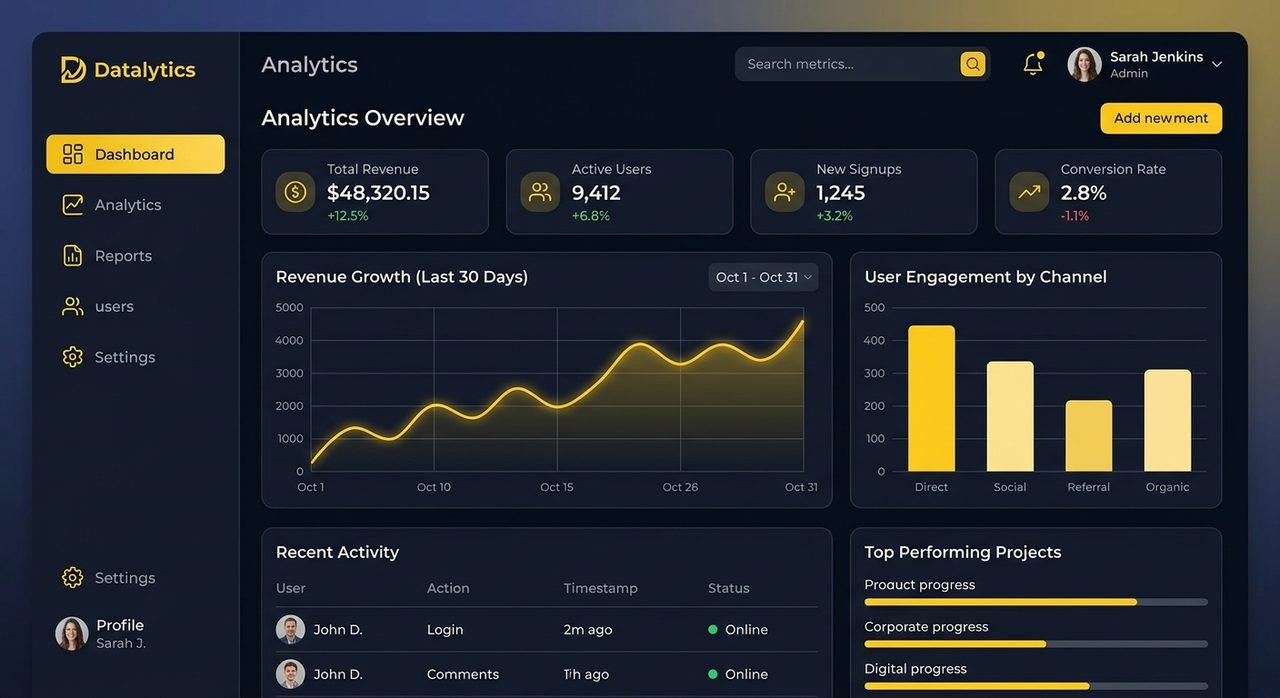
Task: Click the Active Users 9,412 value
Action: 596,193
